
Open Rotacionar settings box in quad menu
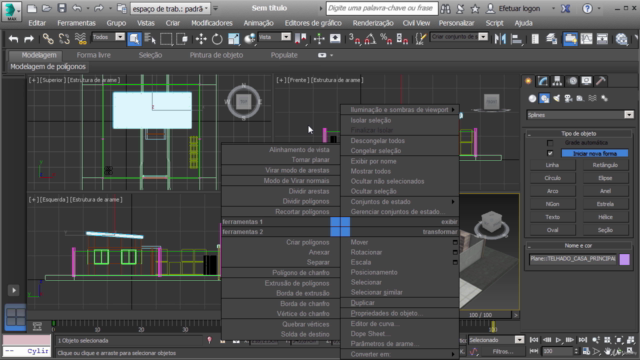coord(455,252)
